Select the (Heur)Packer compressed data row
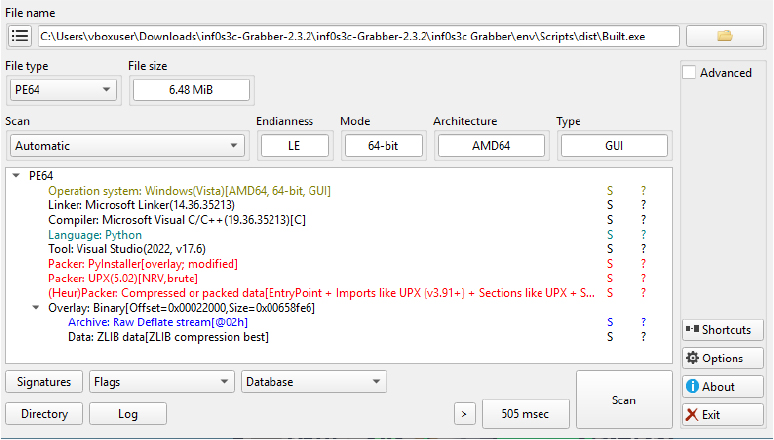The width and height of the screenshot is (774, 440). pos(321,293)
